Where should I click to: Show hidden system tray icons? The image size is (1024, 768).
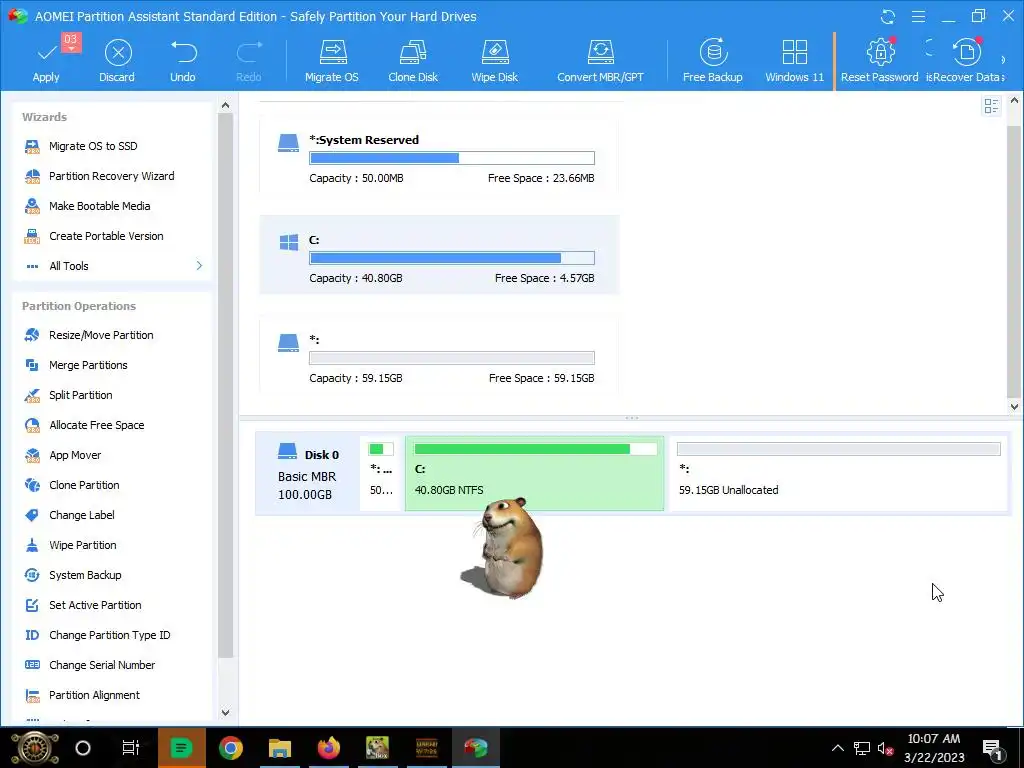838,748
